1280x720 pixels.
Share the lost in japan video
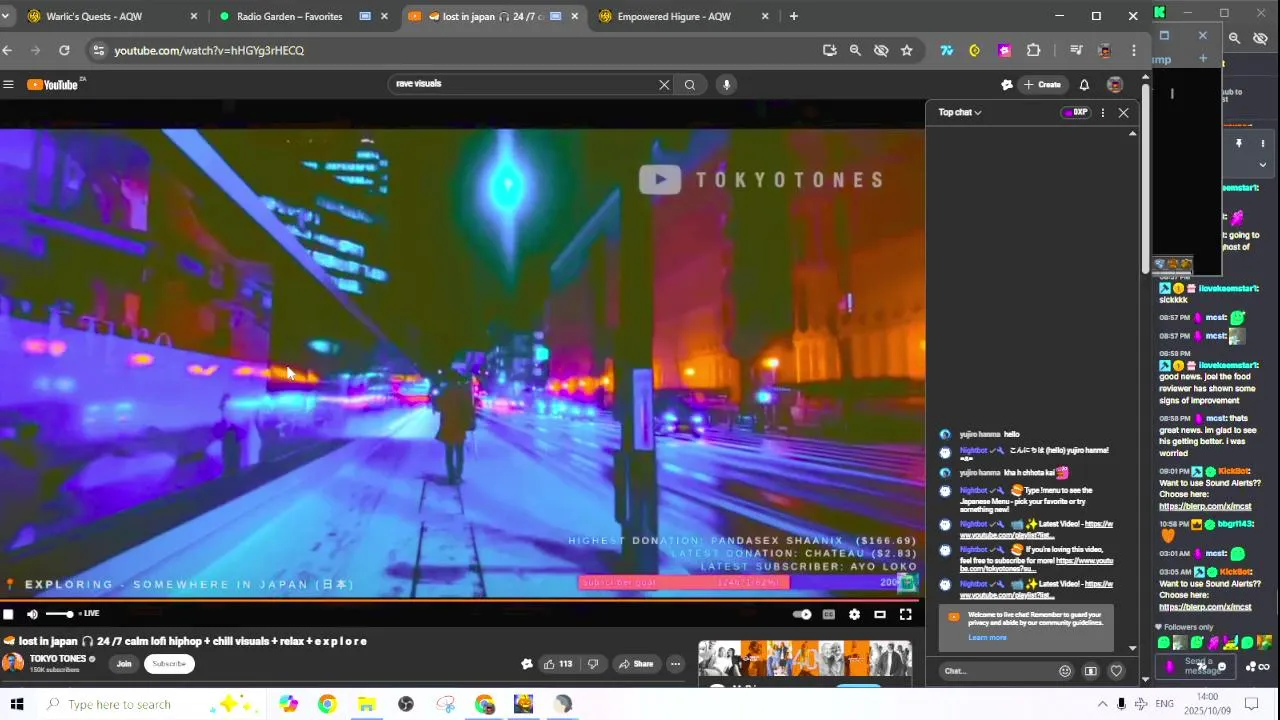click(635, 664)
